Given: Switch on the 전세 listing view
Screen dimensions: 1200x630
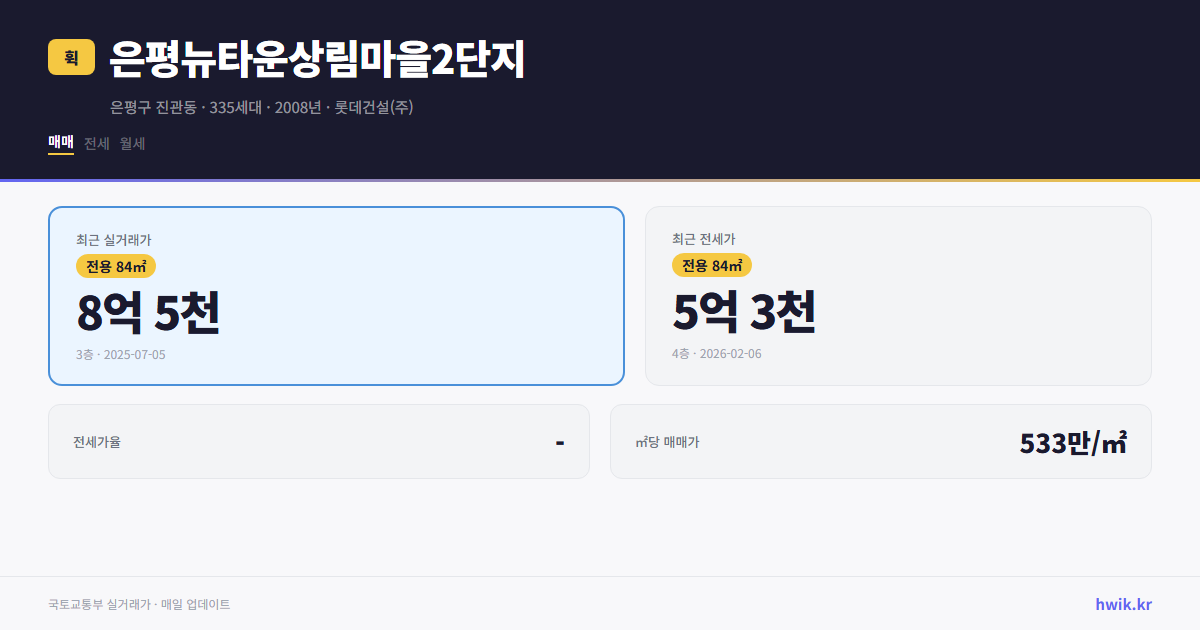Looking at the screenshot, I should [95, 143].
